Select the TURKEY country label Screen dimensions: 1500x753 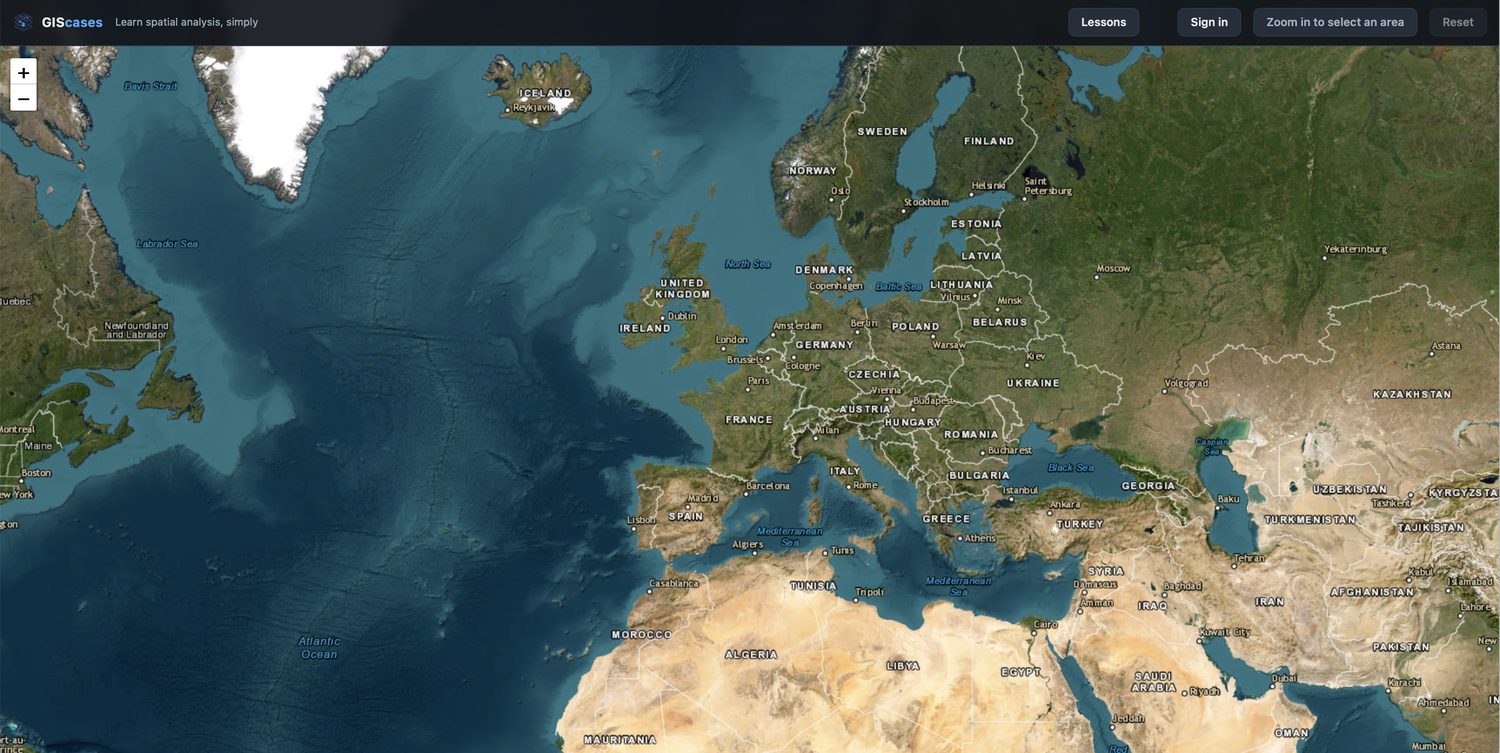pos(1080,524)
